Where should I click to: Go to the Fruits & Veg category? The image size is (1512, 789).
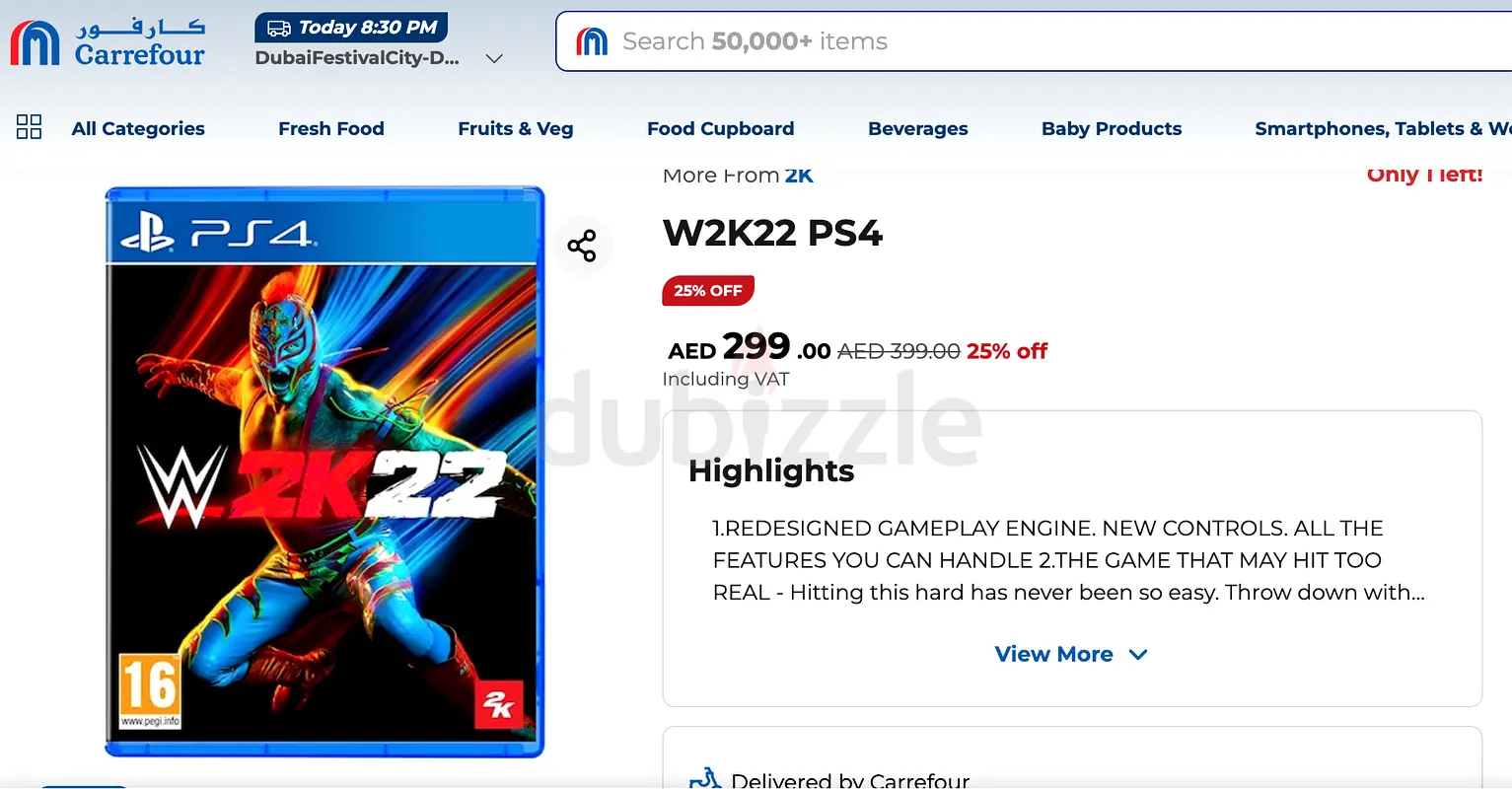516,128
